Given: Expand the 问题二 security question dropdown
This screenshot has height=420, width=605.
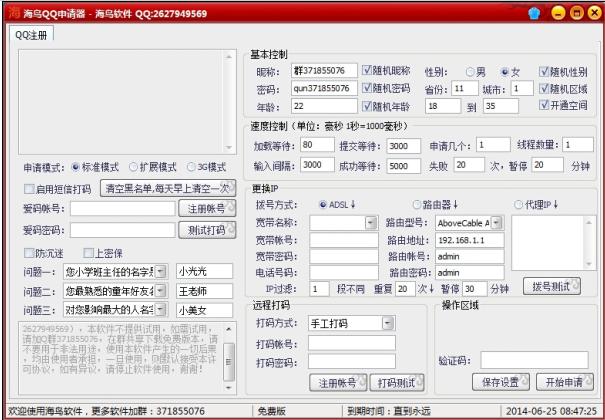Looking at the screenshot, I should pyautogui.click(x=161, y=291).
